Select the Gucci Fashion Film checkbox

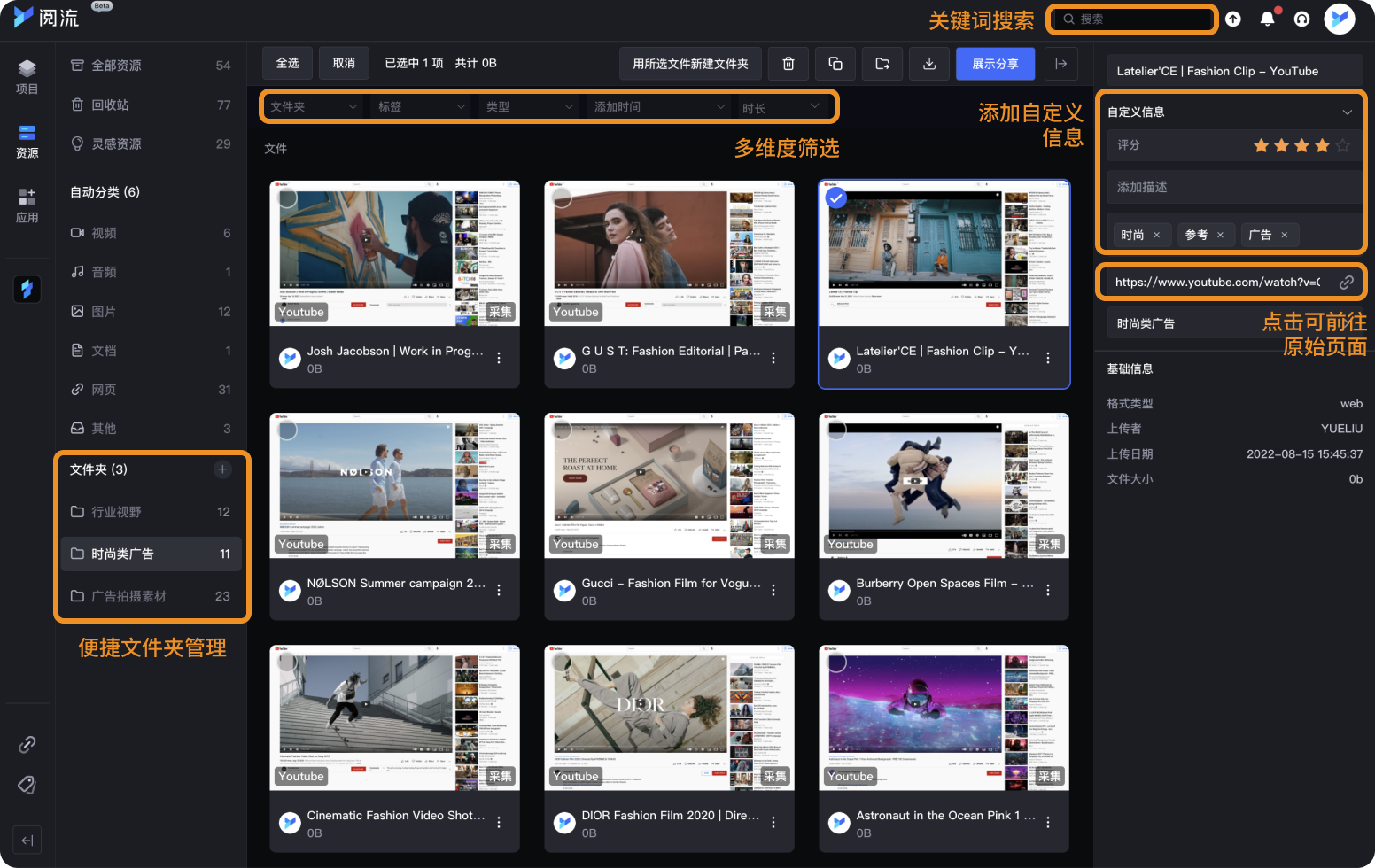click(x=562, y=430)
